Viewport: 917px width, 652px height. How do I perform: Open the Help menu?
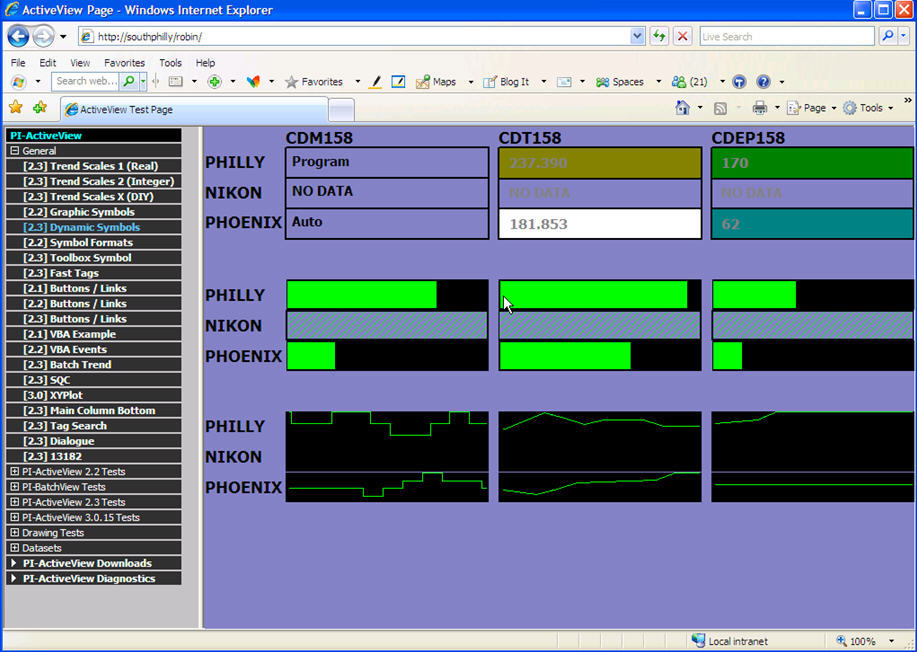click(205, 63)
